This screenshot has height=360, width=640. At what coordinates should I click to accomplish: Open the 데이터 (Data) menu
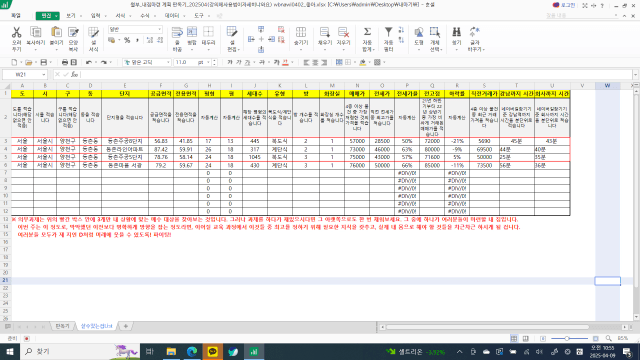click(x=172, y=16)
